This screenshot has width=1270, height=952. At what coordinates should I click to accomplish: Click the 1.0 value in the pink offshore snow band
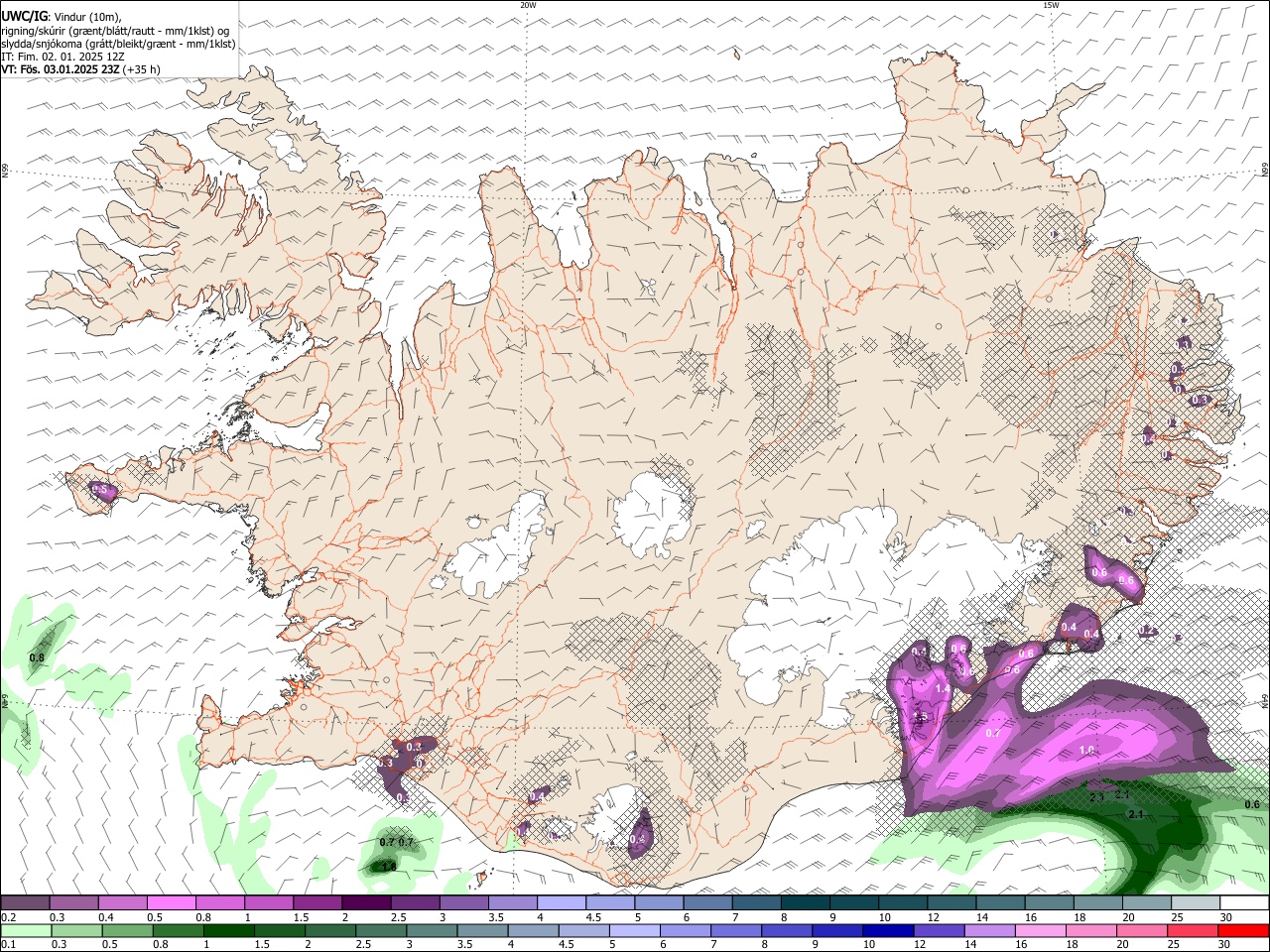point(1085,751)
